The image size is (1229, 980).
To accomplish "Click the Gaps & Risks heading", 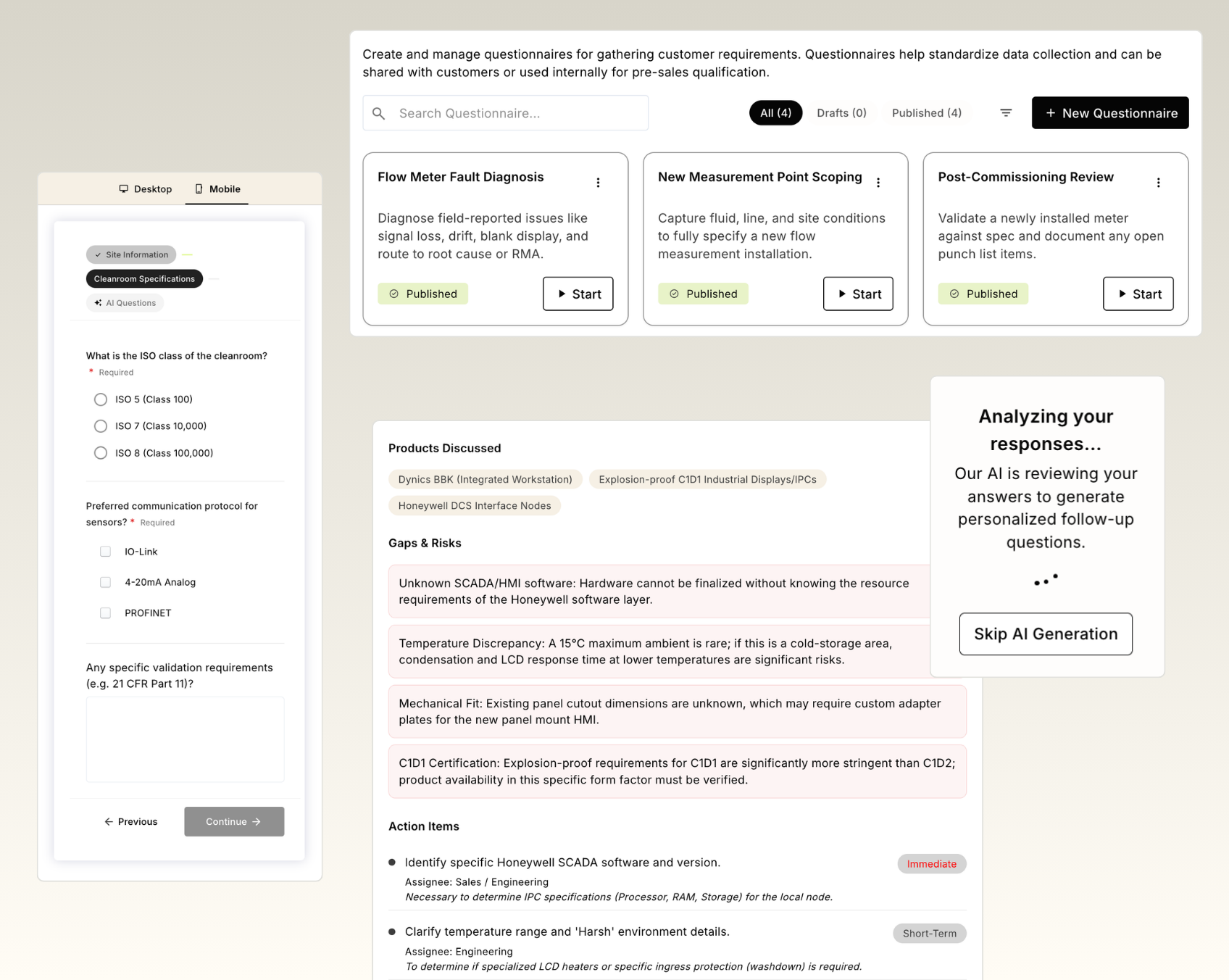I will pos(425,544).
